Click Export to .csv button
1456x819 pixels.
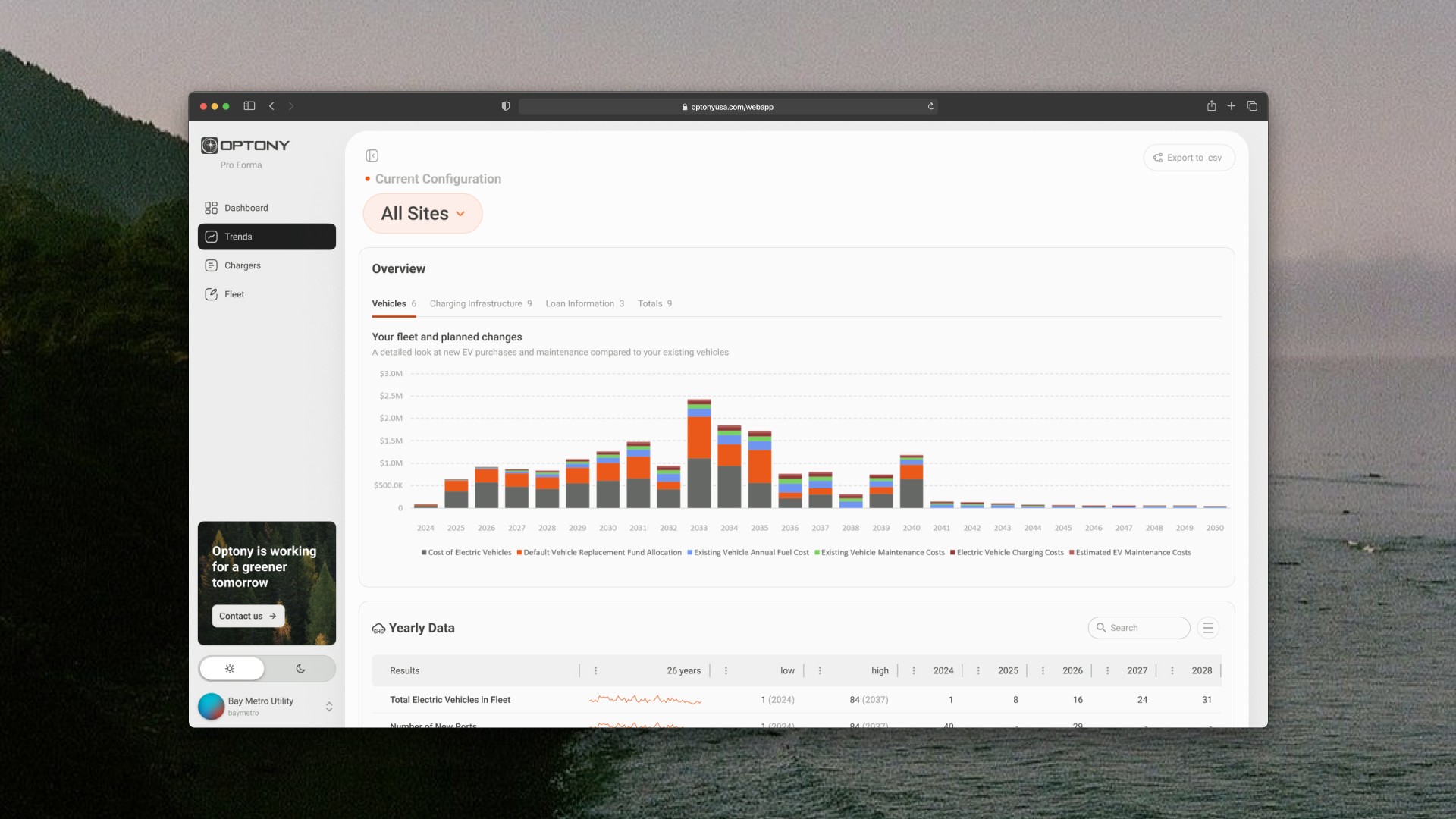[1188, 158]
